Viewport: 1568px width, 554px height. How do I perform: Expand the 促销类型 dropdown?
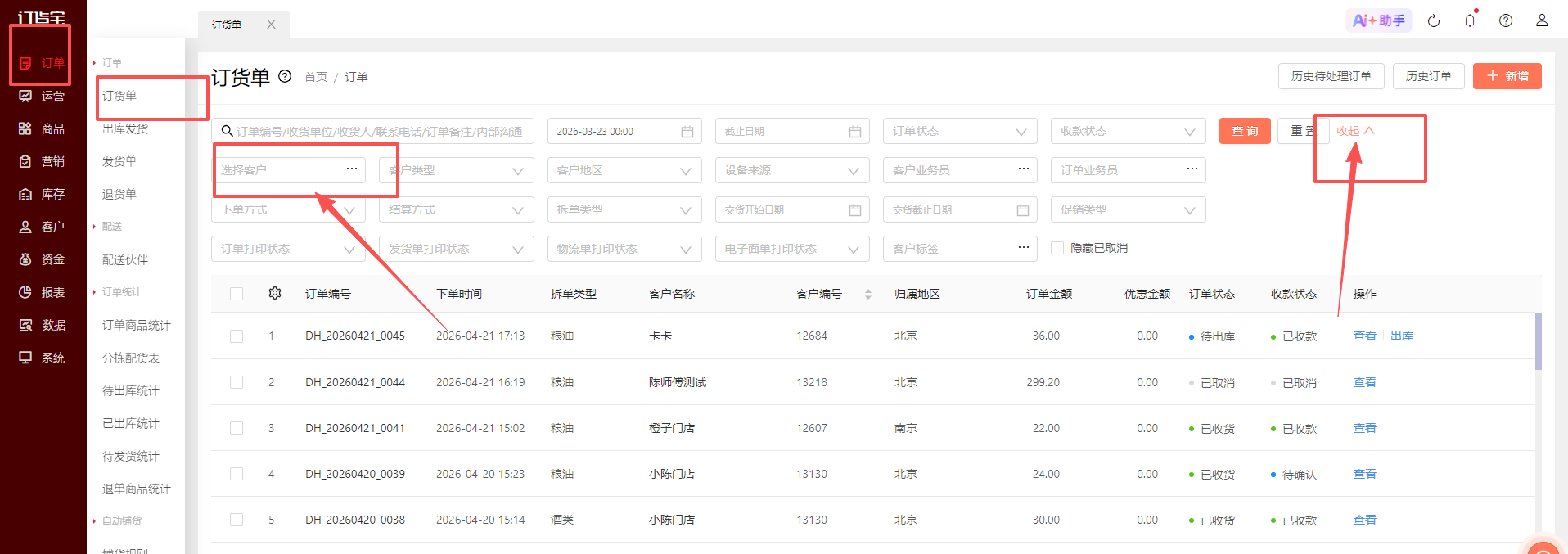[x=1128, y=209]
